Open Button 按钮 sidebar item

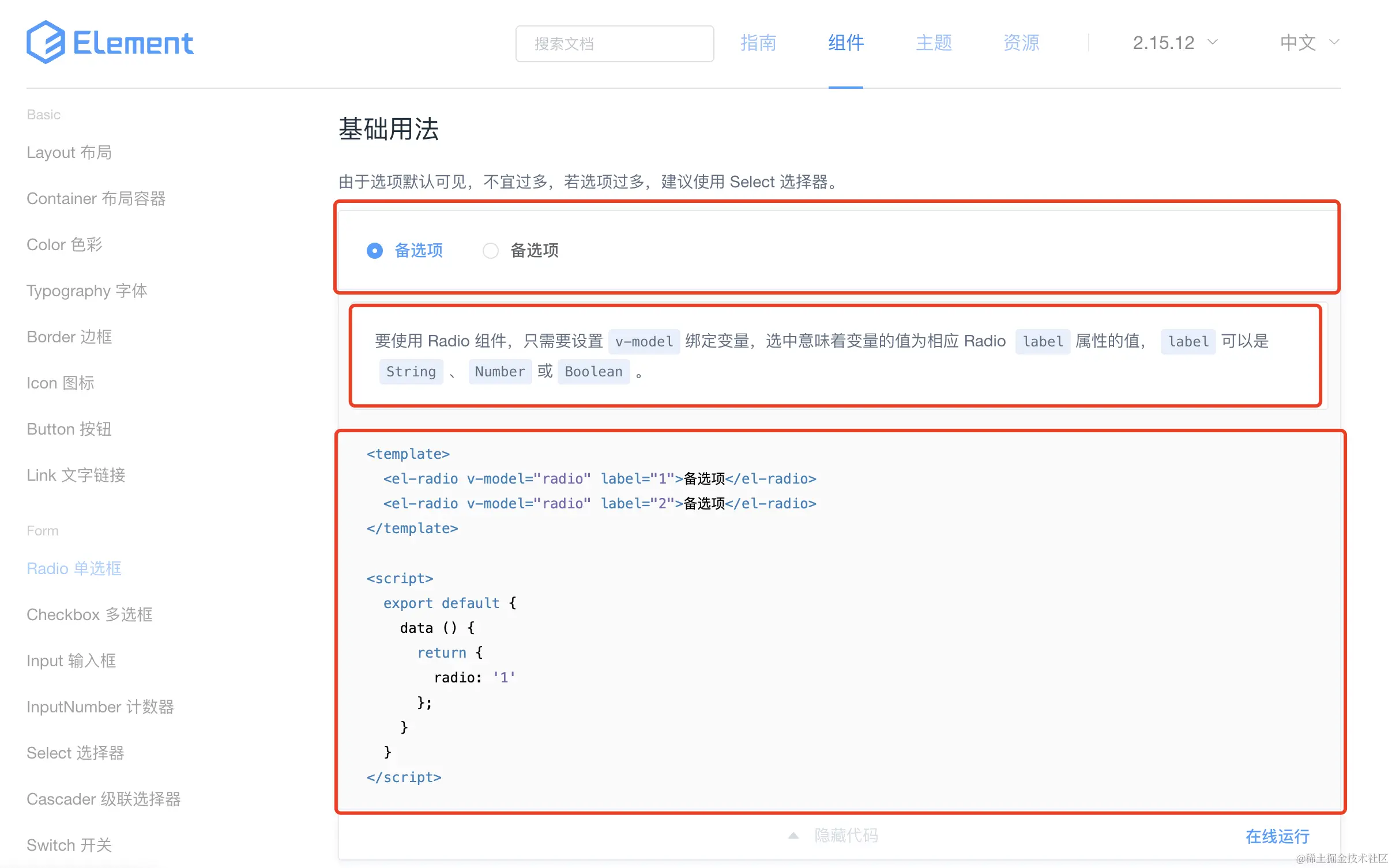tap(69, 429)
